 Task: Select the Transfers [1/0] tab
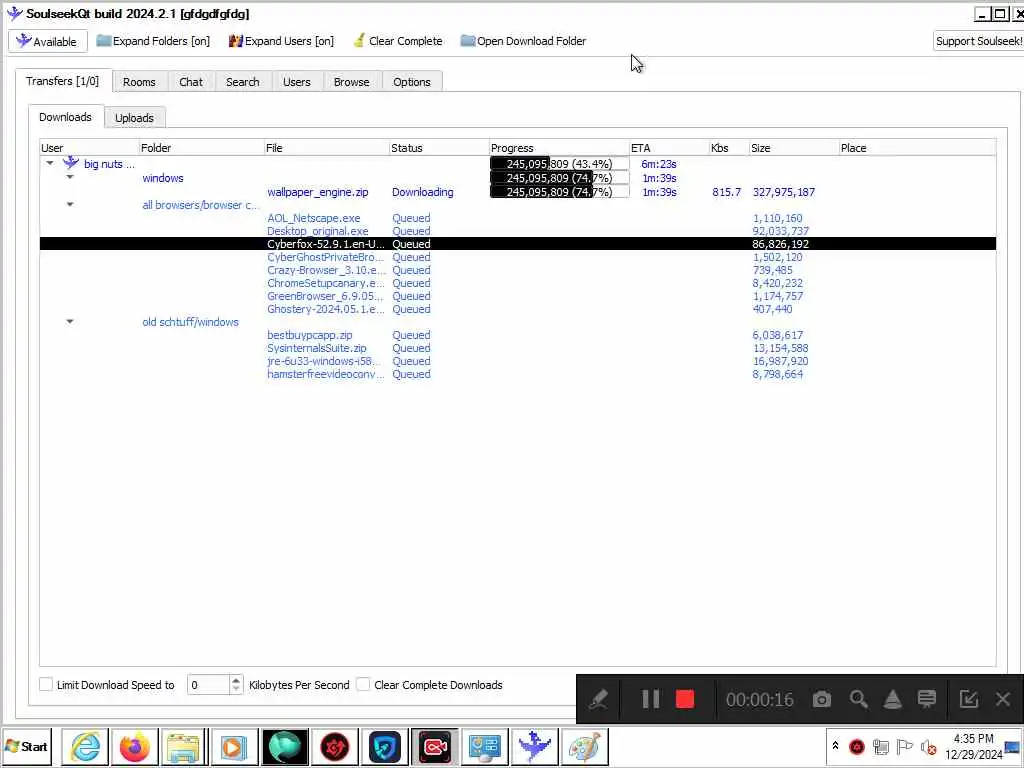63,81
